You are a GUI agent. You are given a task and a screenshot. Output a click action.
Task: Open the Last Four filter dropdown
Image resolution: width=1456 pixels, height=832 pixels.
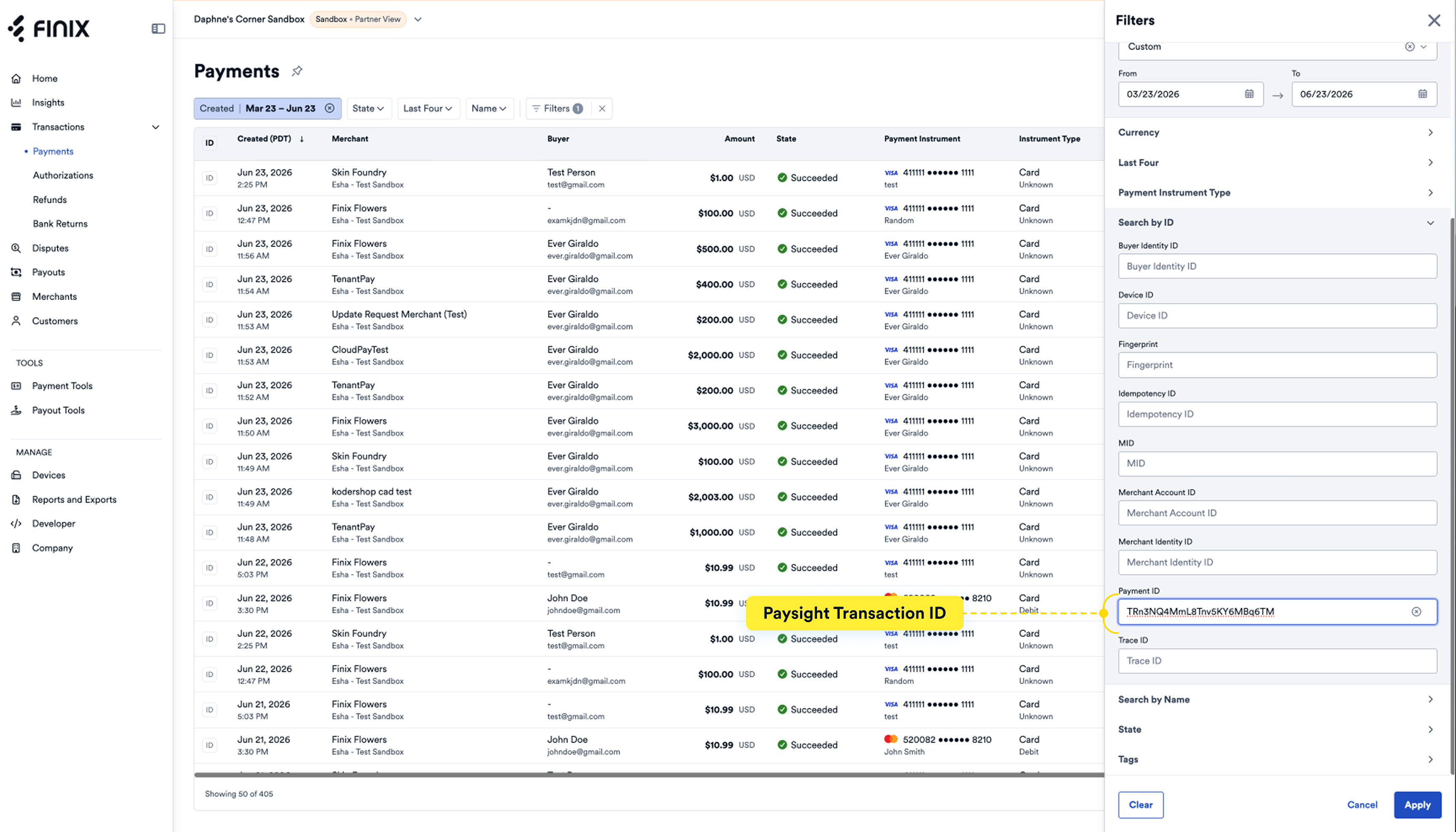[428, 108]
